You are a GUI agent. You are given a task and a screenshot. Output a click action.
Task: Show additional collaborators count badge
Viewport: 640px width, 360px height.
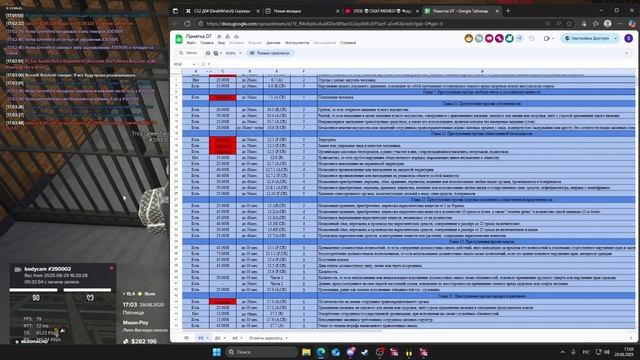[x=520, y=38]
